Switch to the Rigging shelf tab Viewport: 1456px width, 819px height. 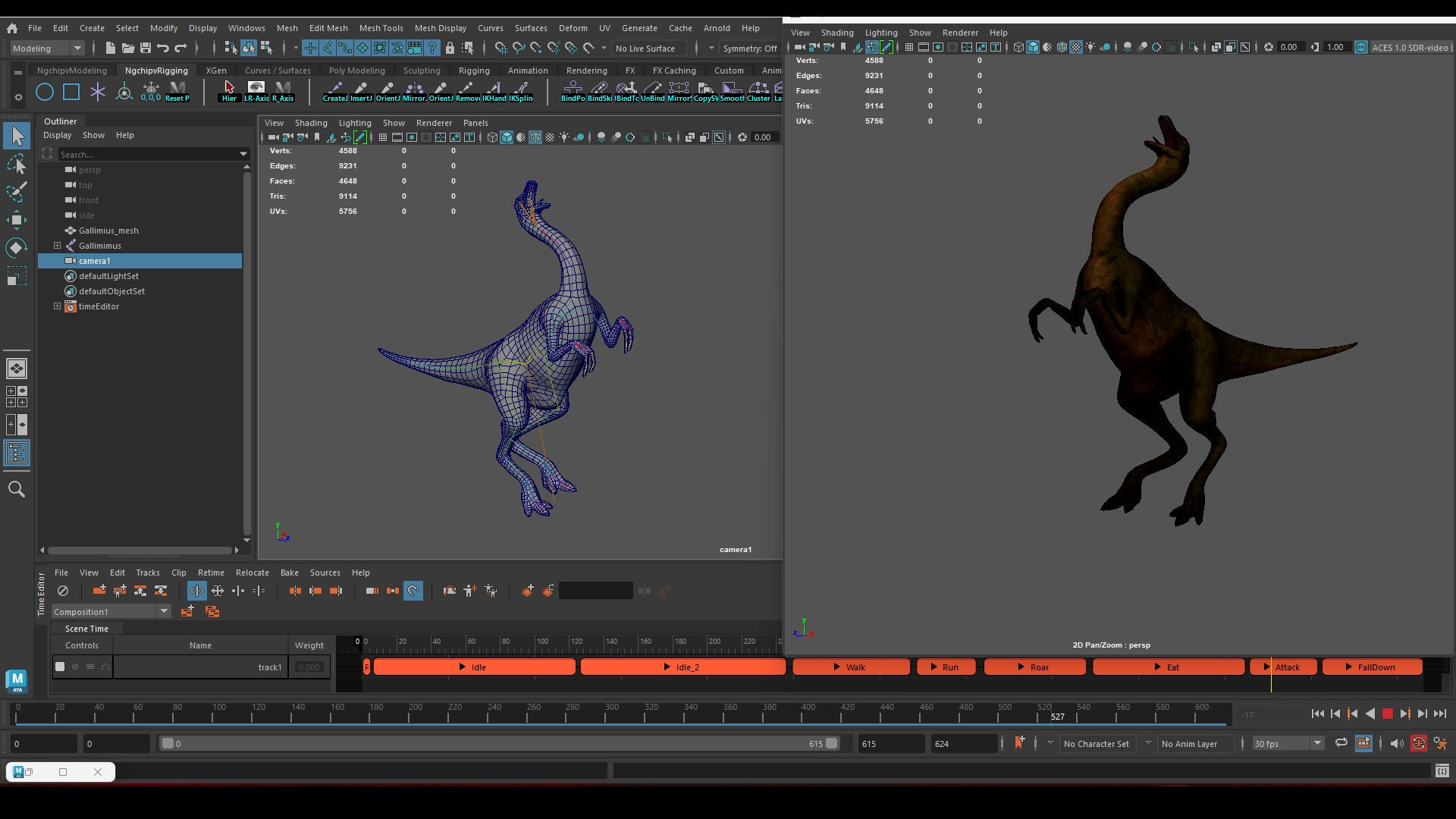[473, 71]
